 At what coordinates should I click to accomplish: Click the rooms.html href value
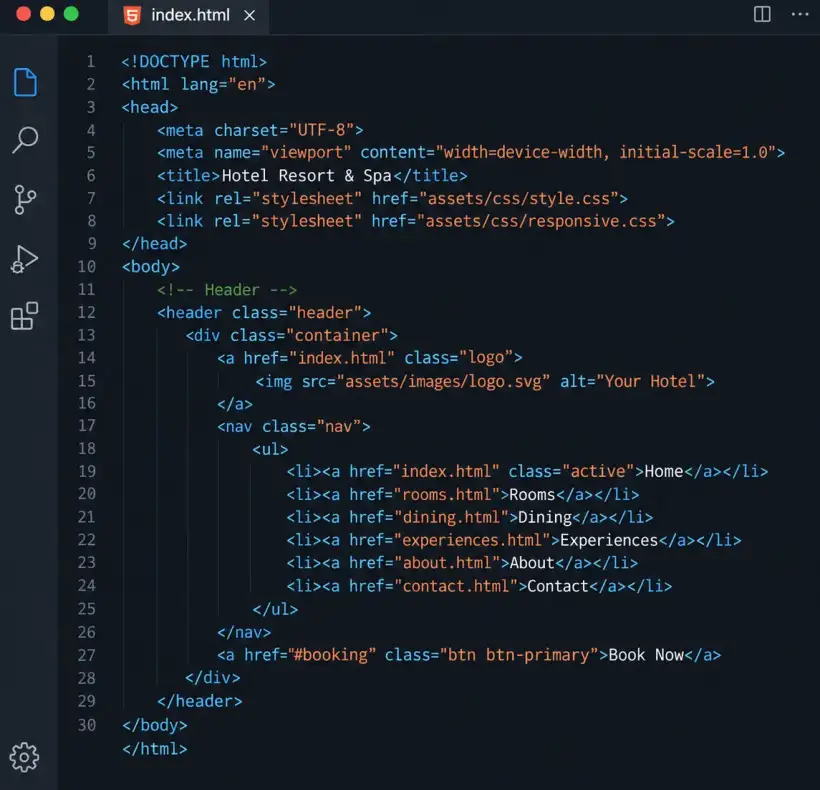click(447, 494)
